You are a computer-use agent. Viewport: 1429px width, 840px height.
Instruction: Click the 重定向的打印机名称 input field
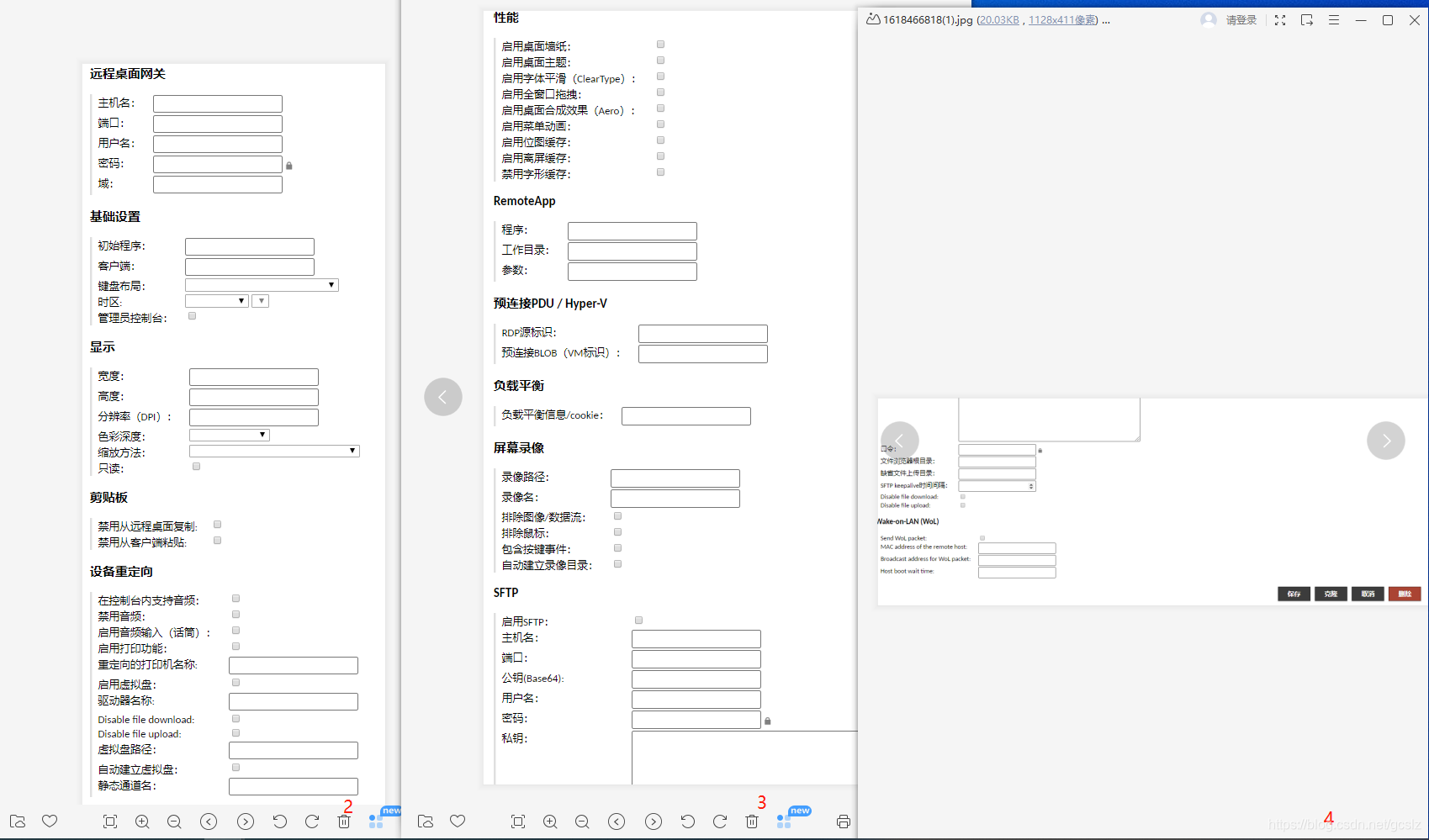coord(294,666)
